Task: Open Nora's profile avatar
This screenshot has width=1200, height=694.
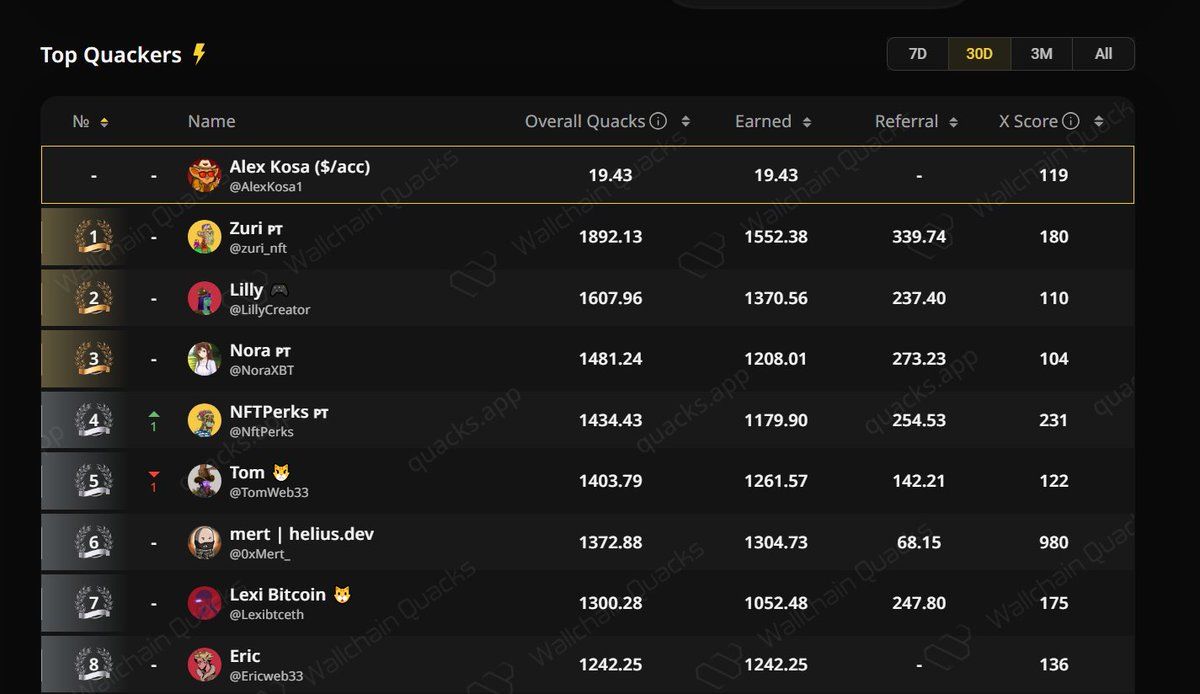Action: pyautogui.click(x=204, y=359)
